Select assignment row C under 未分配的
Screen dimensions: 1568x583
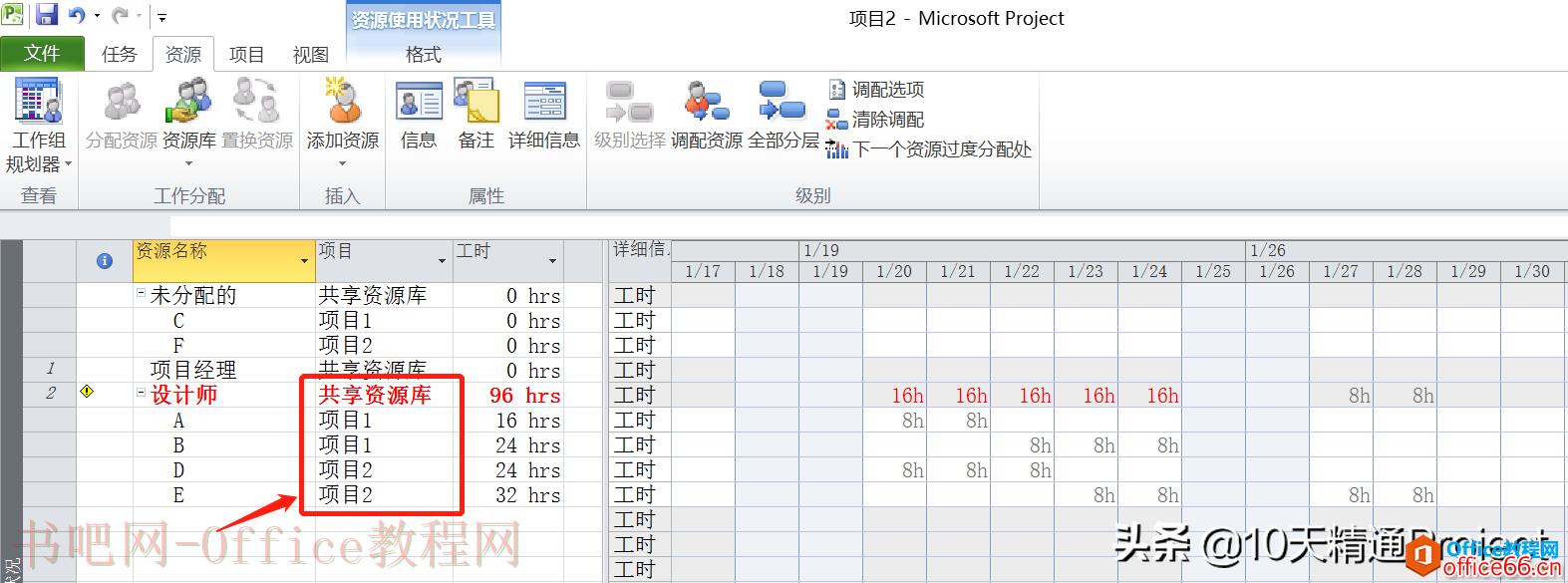tap(178, 320)
